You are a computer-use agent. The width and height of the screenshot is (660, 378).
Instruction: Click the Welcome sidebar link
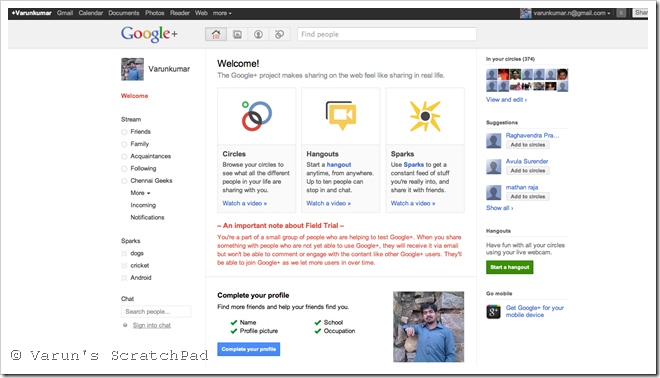(134, 96)
